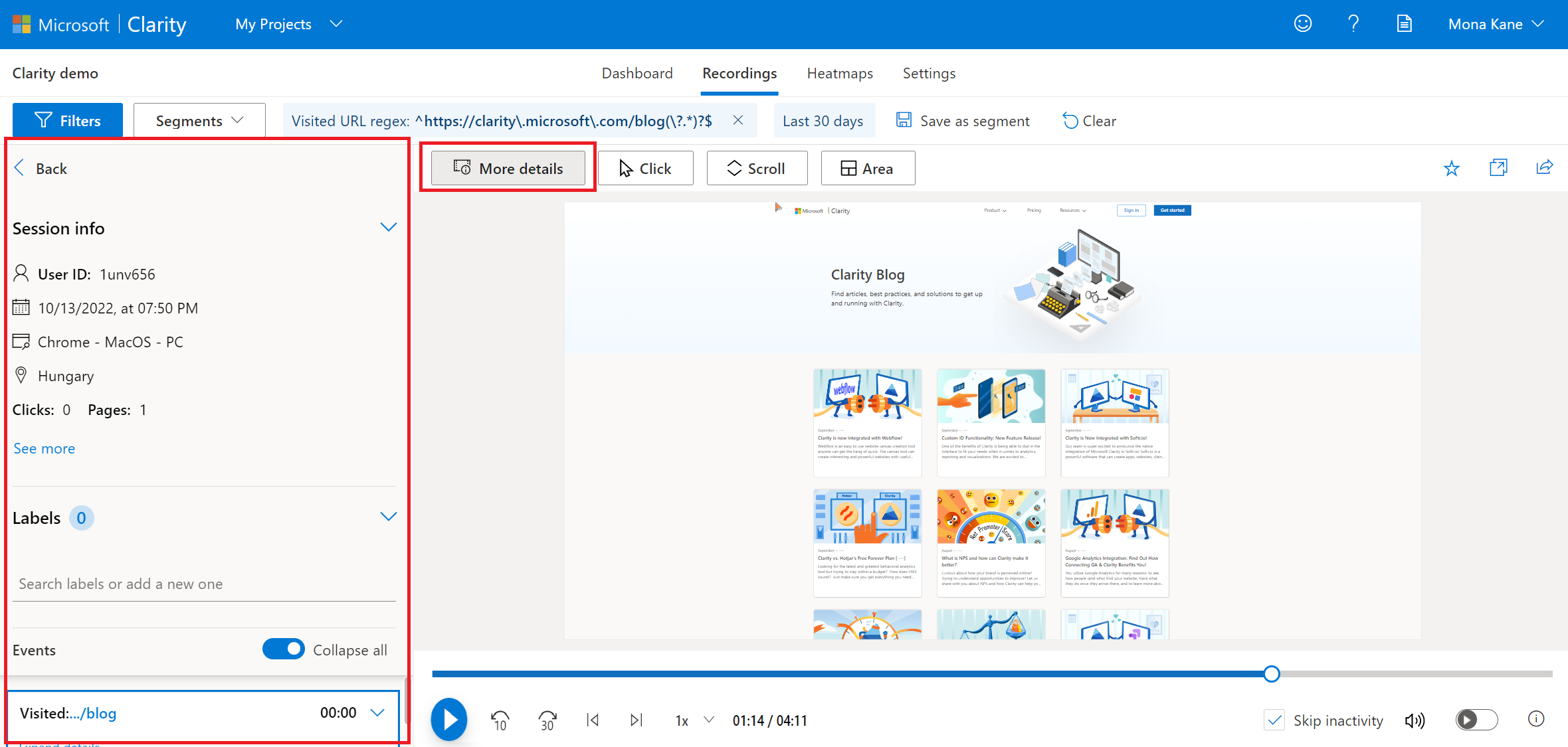Click the Hungary location text

(66, 376)
